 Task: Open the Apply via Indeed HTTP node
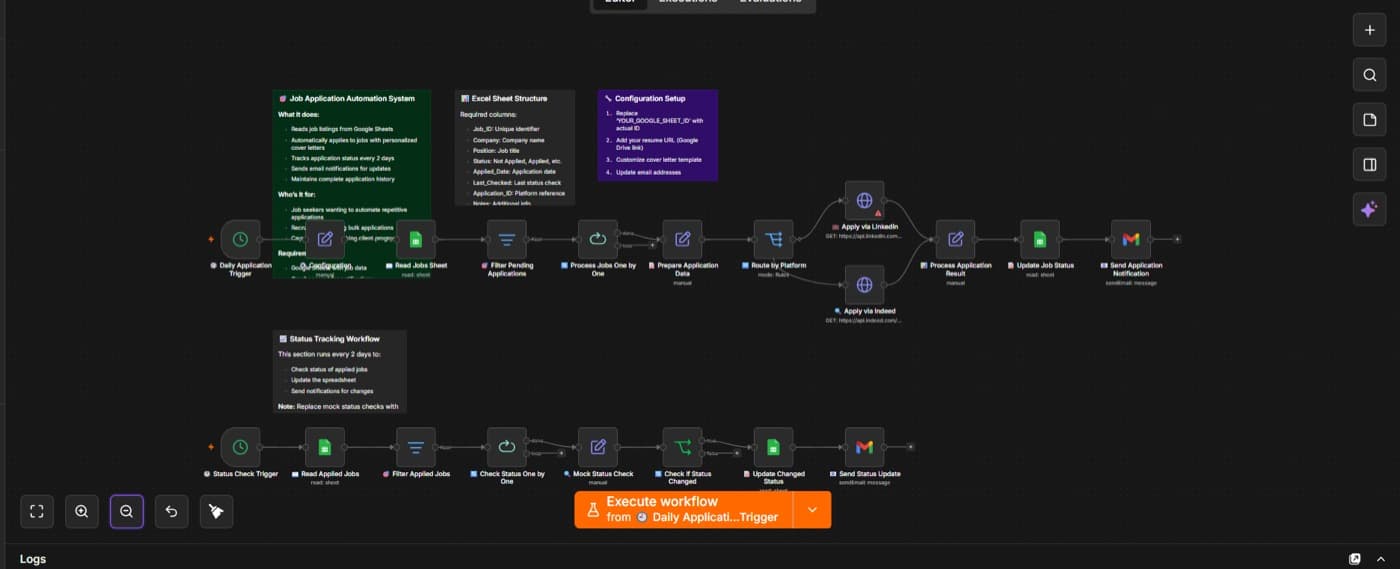click(865, 285)
